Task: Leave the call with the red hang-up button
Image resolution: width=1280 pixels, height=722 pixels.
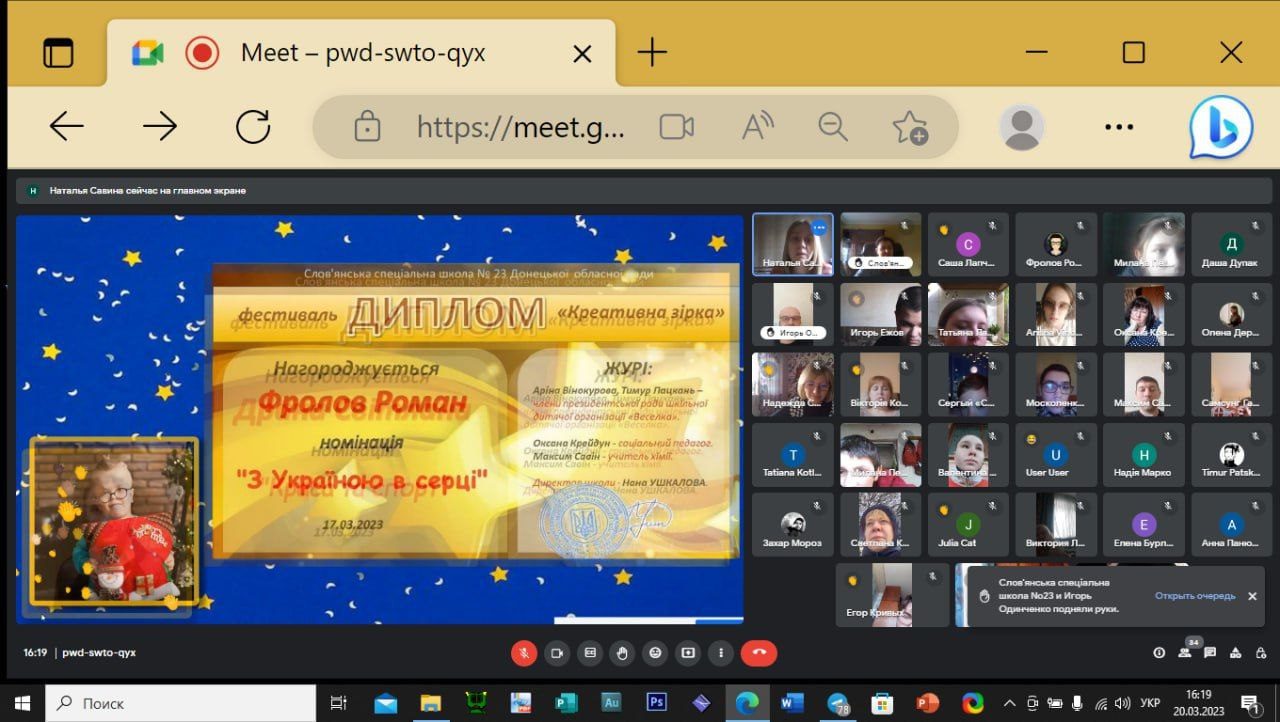Action: coord(759,653)
